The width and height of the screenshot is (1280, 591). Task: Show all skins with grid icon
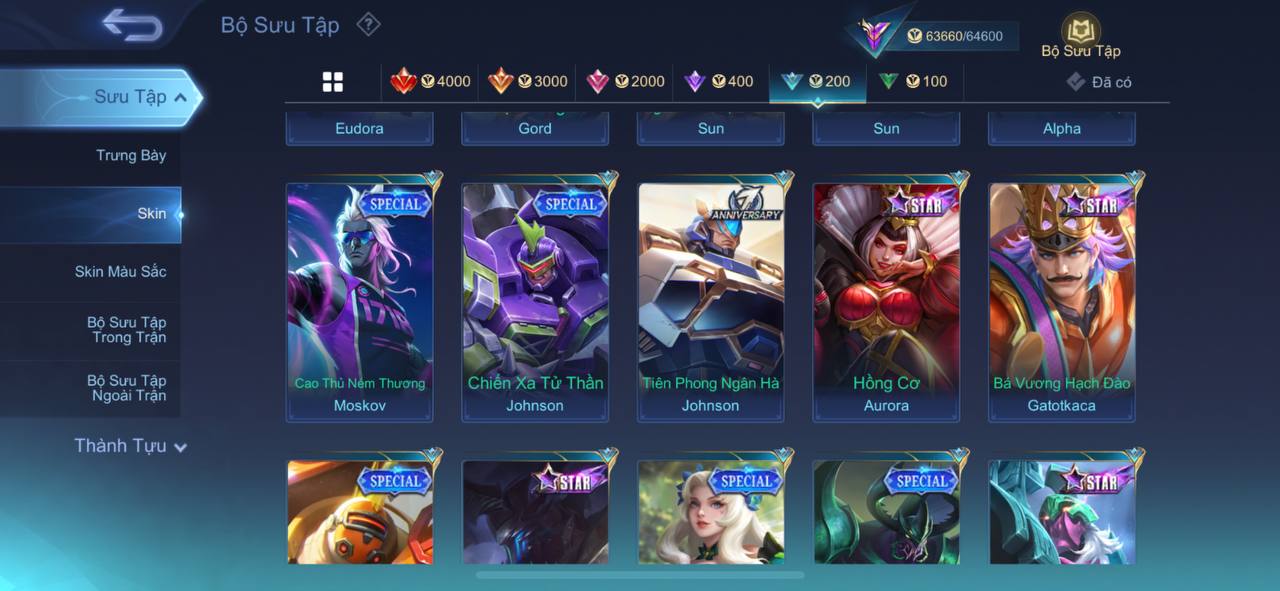333,82
